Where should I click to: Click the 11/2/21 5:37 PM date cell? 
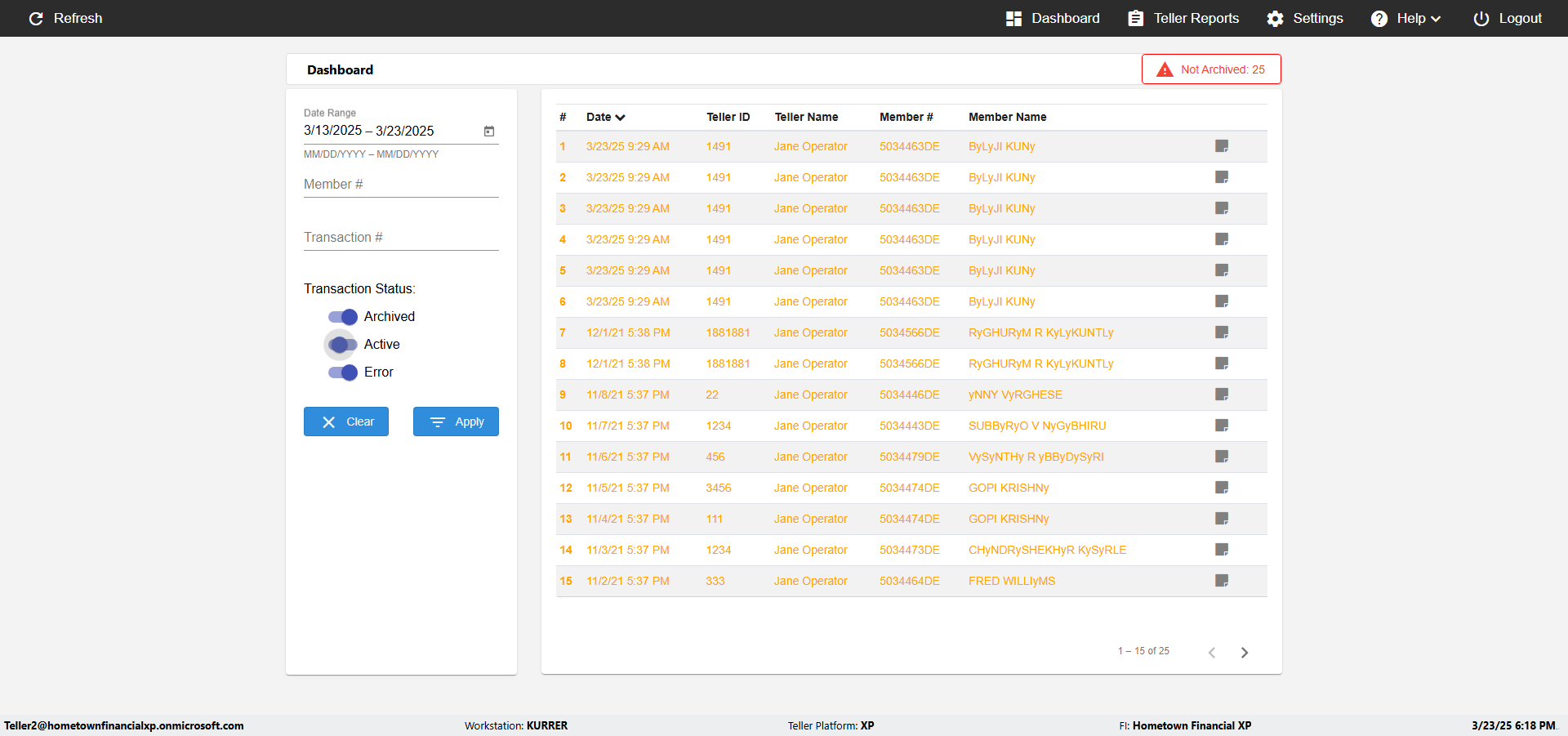click(627, 581)
